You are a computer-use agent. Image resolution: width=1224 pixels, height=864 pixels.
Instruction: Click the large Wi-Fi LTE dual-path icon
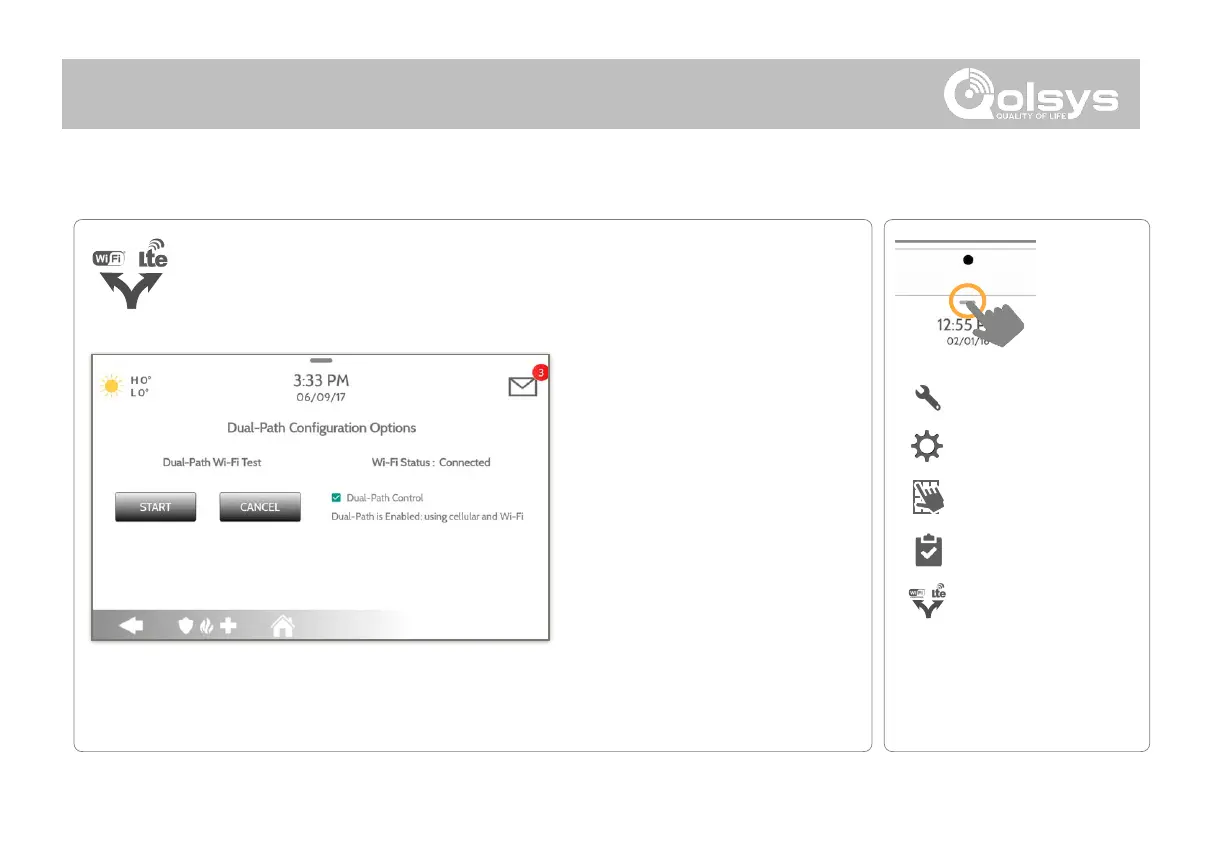pyautogui.click(x=131, y=274)
